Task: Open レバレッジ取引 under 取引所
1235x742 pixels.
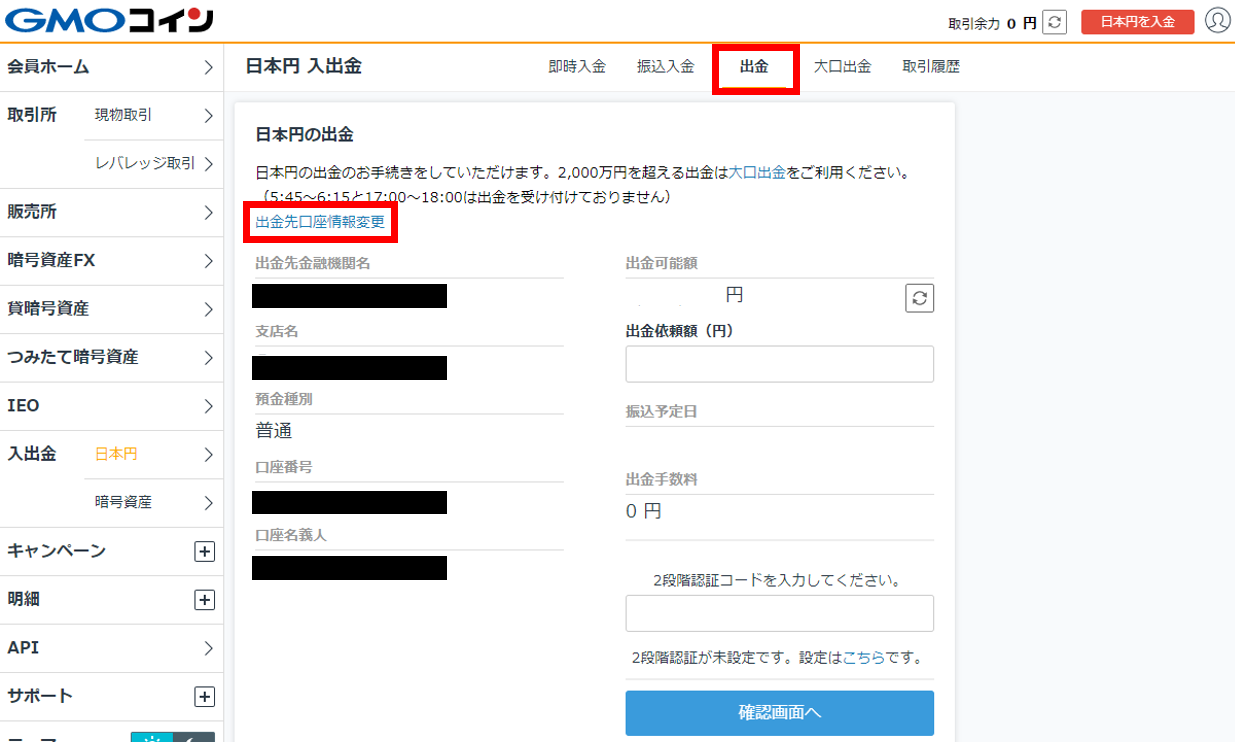Action: [x=154, y=164]
